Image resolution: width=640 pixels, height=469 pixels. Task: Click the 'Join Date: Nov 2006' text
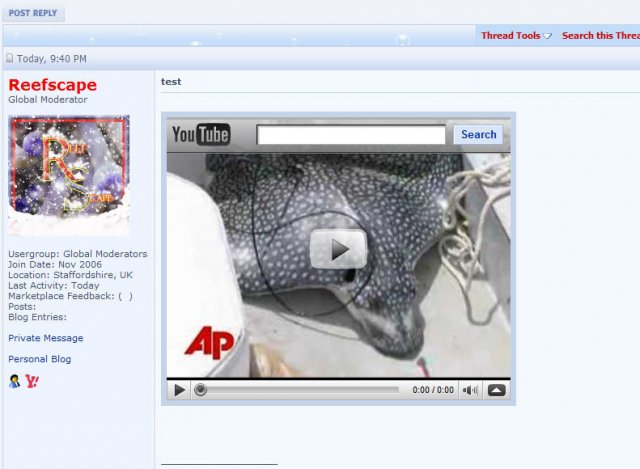(x=55, y=264)
